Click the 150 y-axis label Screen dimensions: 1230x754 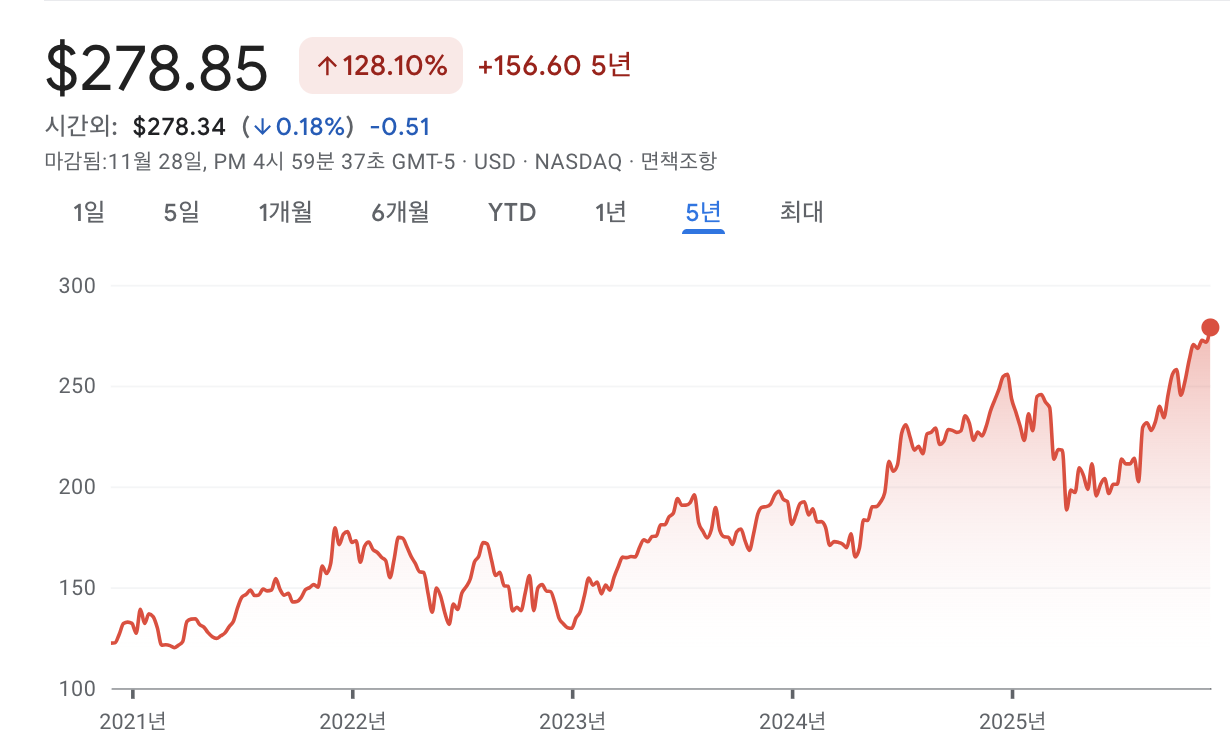pos(78,588)
